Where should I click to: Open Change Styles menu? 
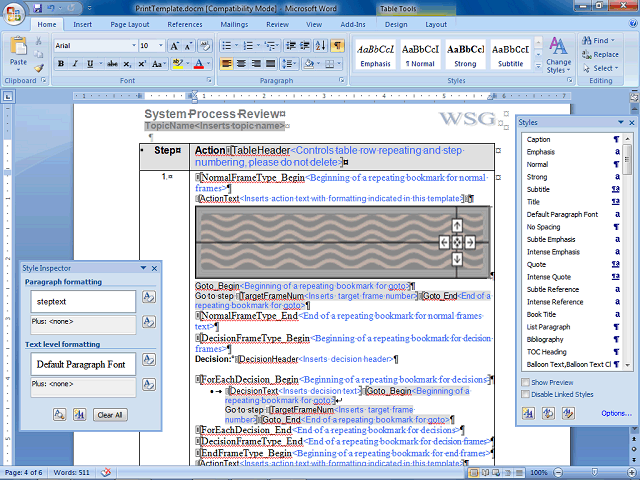pos(558,55)
